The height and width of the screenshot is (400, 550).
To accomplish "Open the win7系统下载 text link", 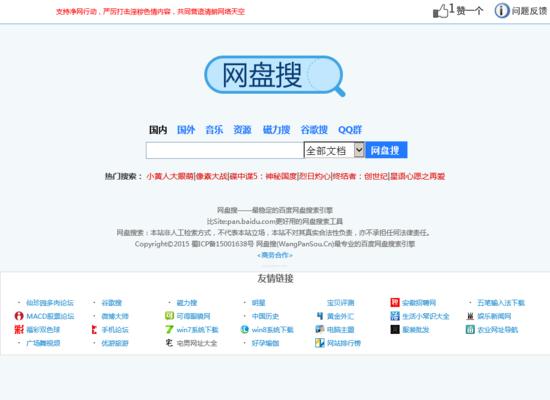I will 197,329.
